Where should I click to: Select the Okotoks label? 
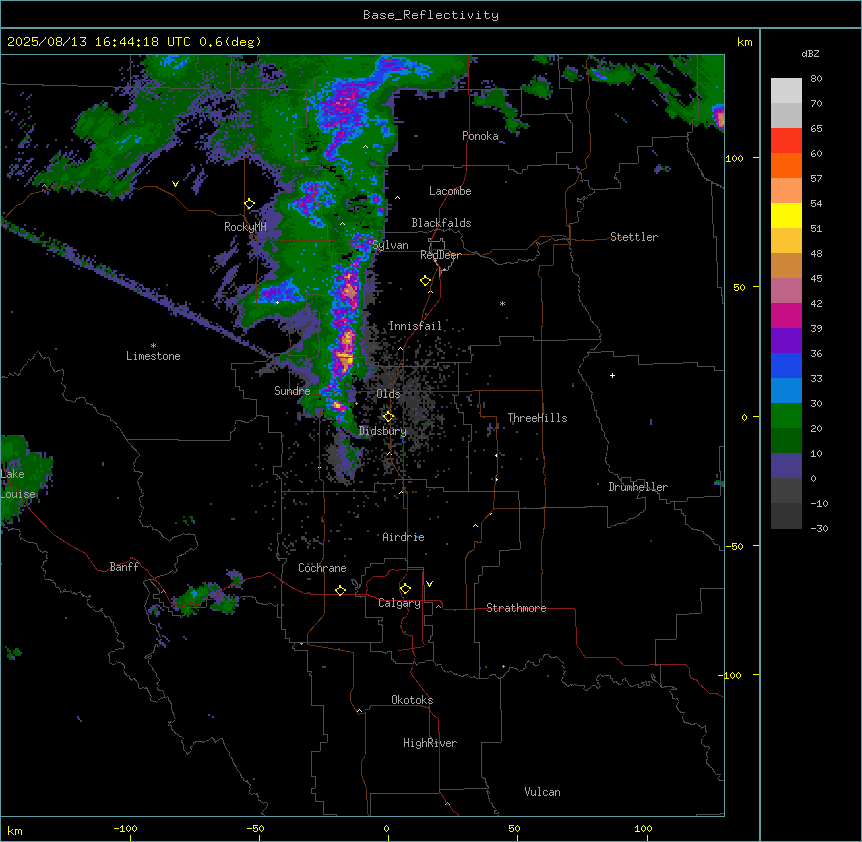click(x=412, y=700)
